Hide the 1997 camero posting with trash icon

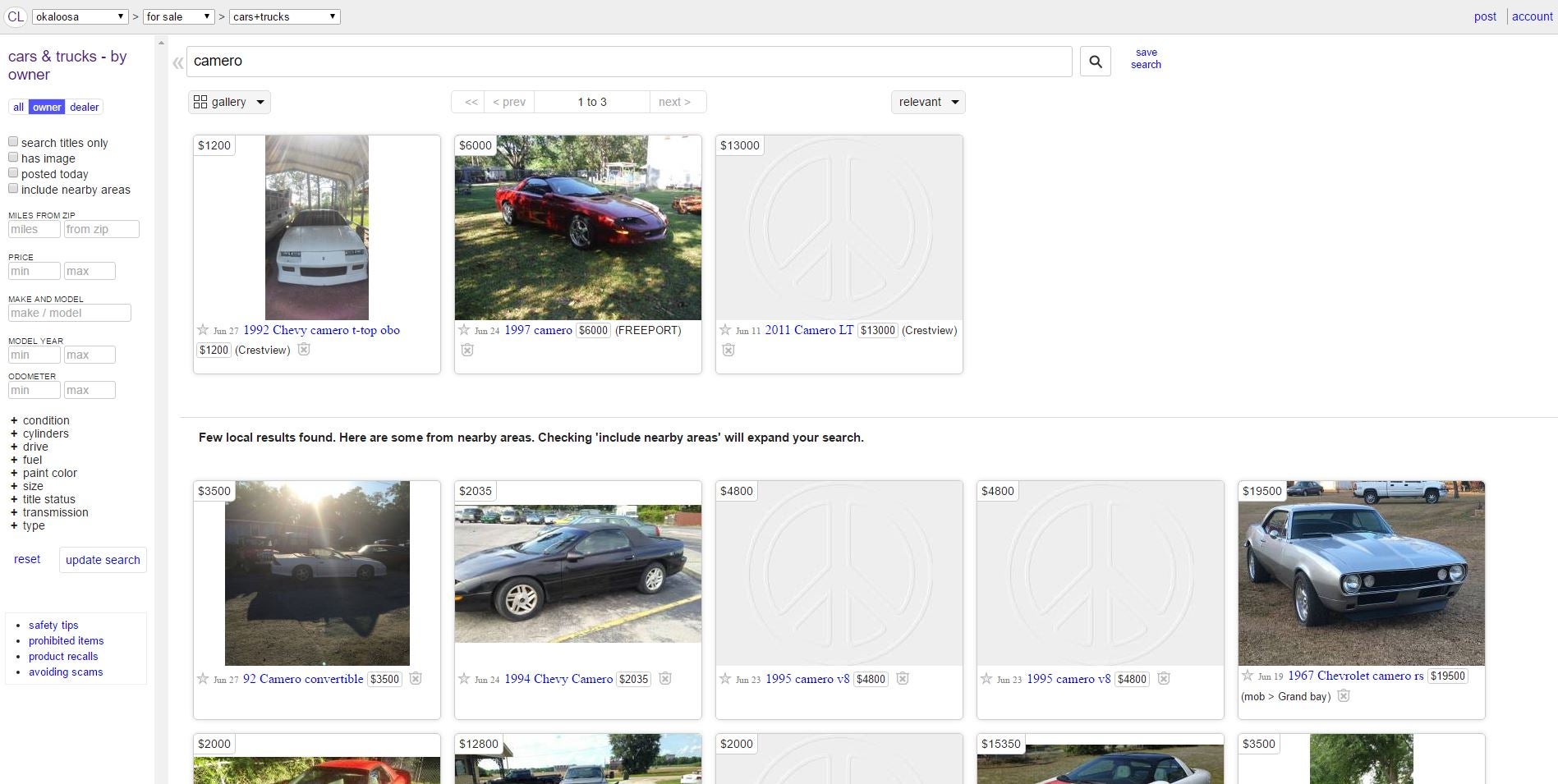467,351
